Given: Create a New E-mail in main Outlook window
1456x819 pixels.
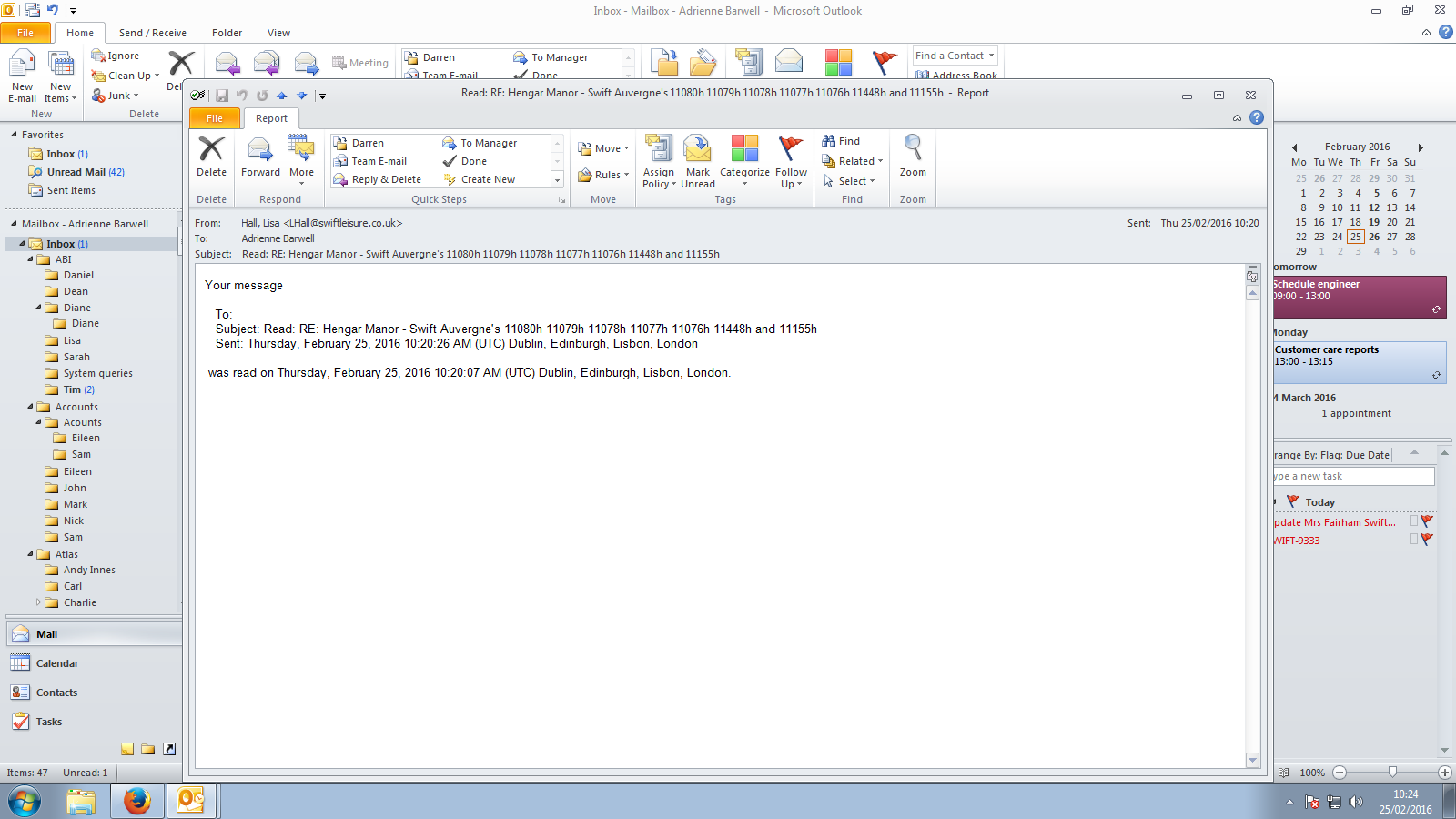Looking at the screenshot, I should click(23, 77).
